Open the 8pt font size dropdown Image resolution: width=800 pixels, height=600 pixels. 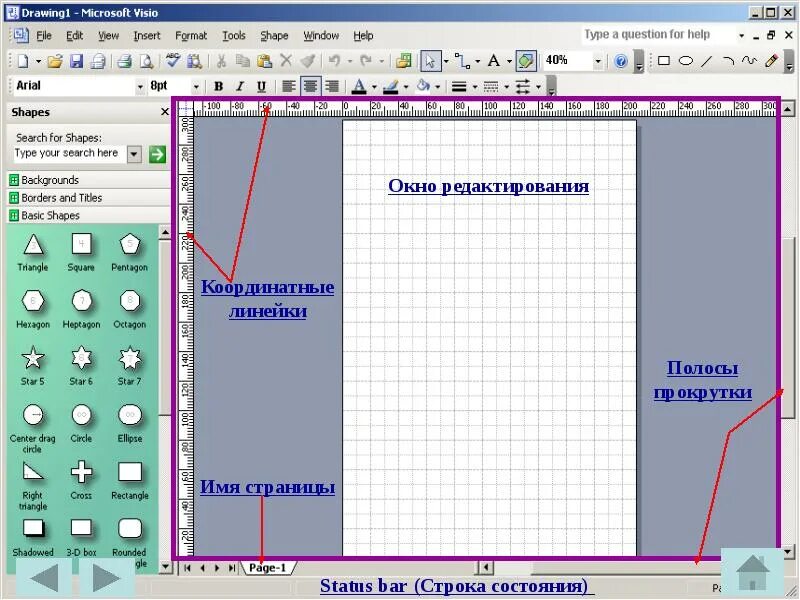(x=195, y=87)
